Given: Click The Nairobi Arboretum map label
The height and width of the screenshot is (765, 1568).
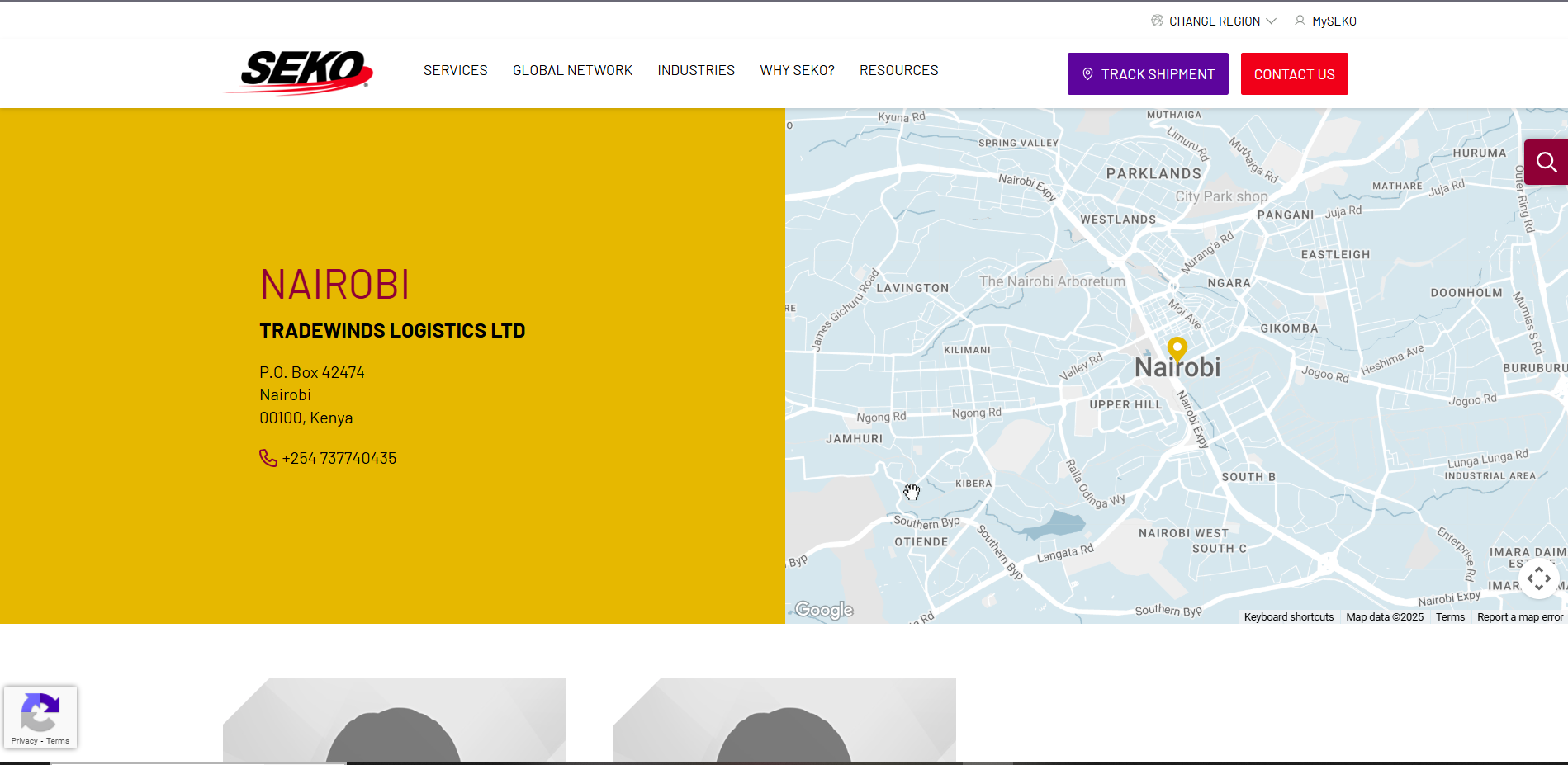Looking at the screenshot, I should 1052,281.
